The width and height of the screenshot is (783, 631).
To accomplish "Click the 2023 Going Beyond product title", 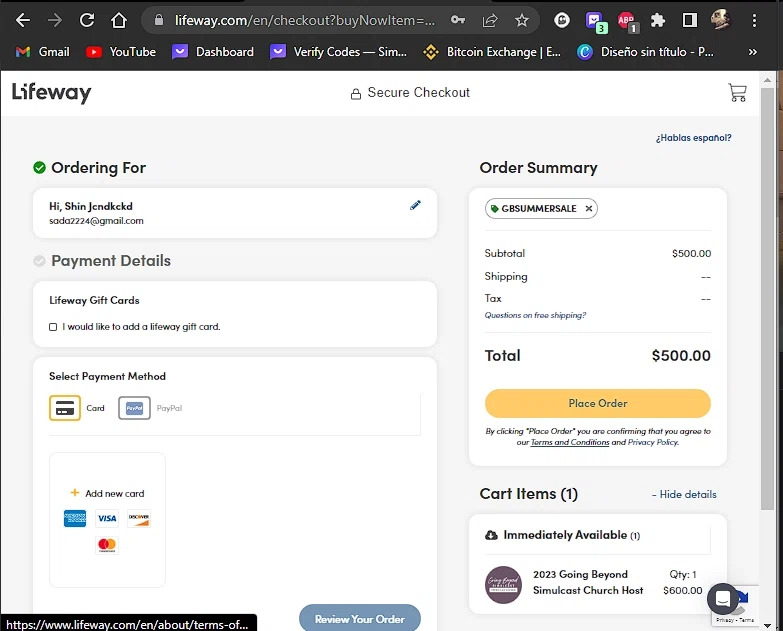I will pyautogui.click(x=588, y=582).
